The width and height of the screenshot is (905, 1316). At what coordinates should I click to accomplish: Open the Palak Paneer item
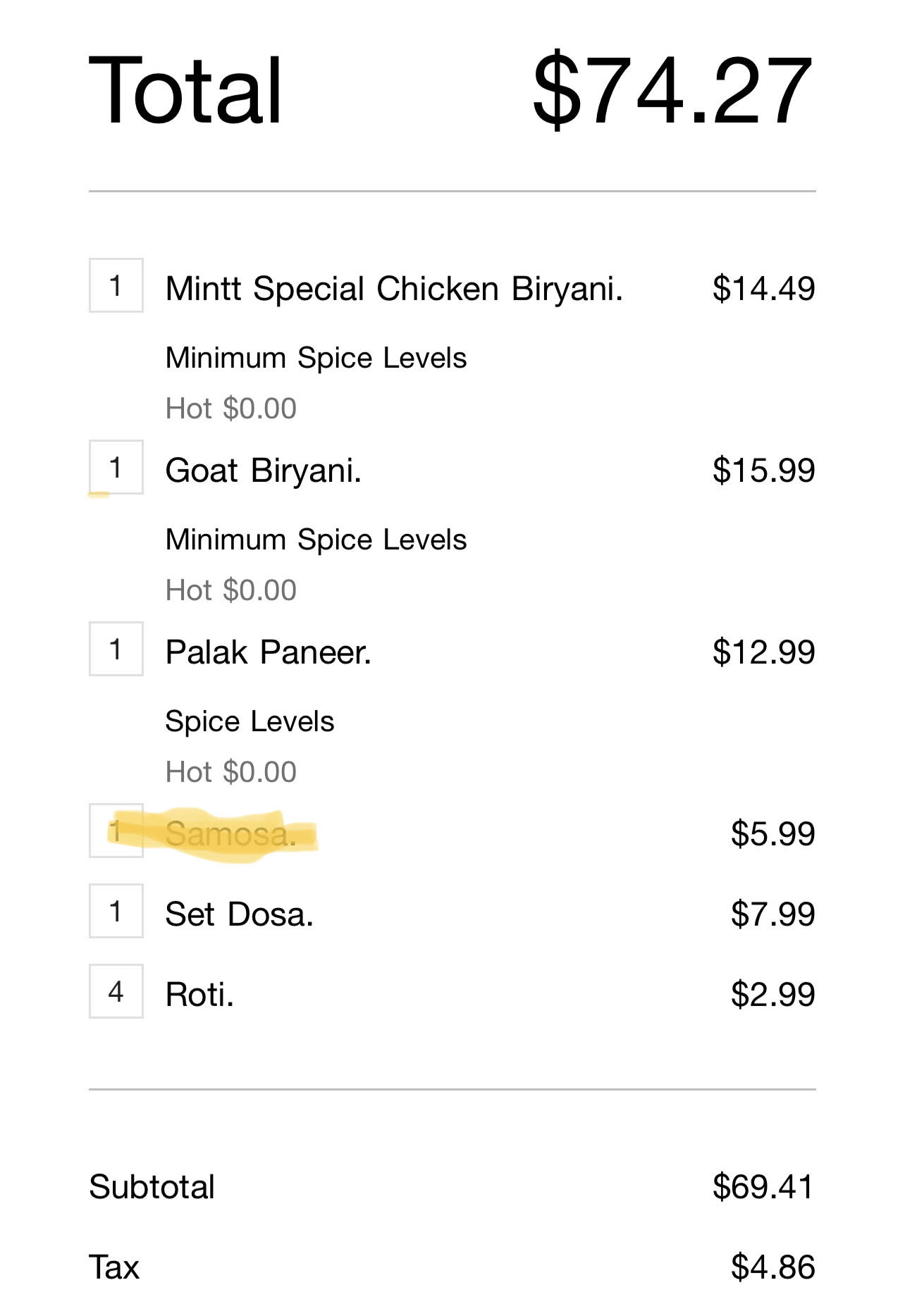click(268, 652)
